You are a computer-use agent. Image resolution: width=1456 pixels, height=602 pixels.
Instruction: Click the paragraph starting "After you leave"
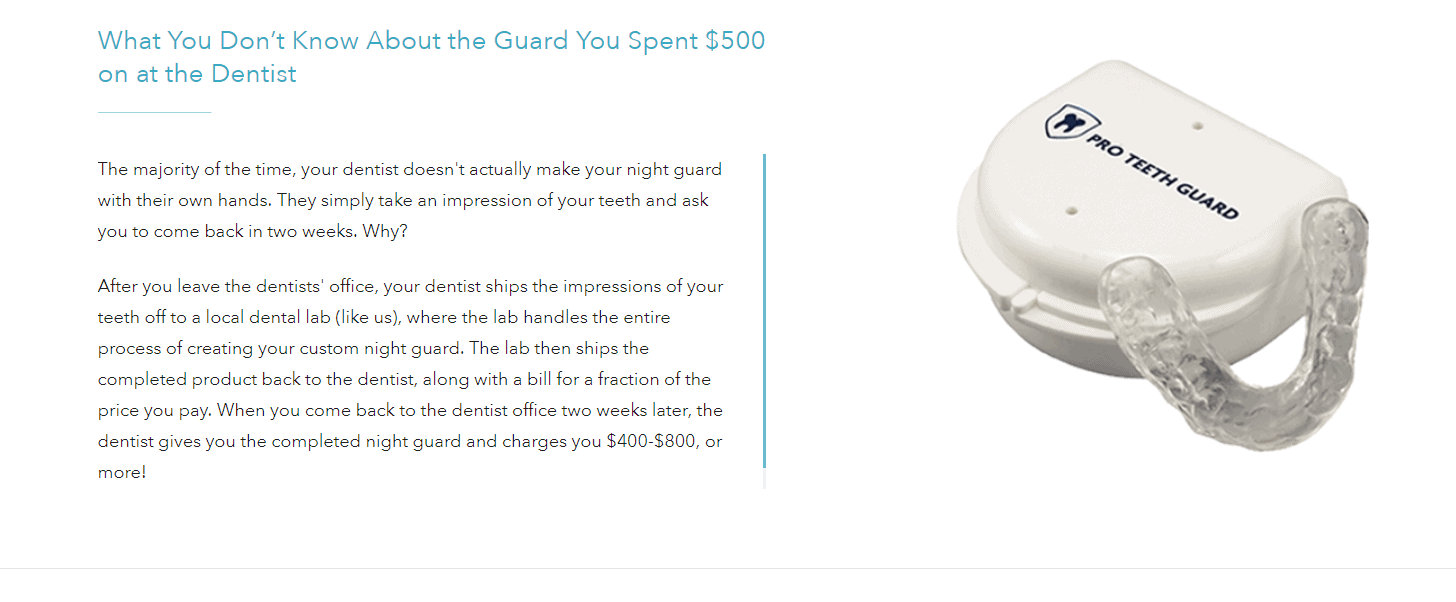410,379
